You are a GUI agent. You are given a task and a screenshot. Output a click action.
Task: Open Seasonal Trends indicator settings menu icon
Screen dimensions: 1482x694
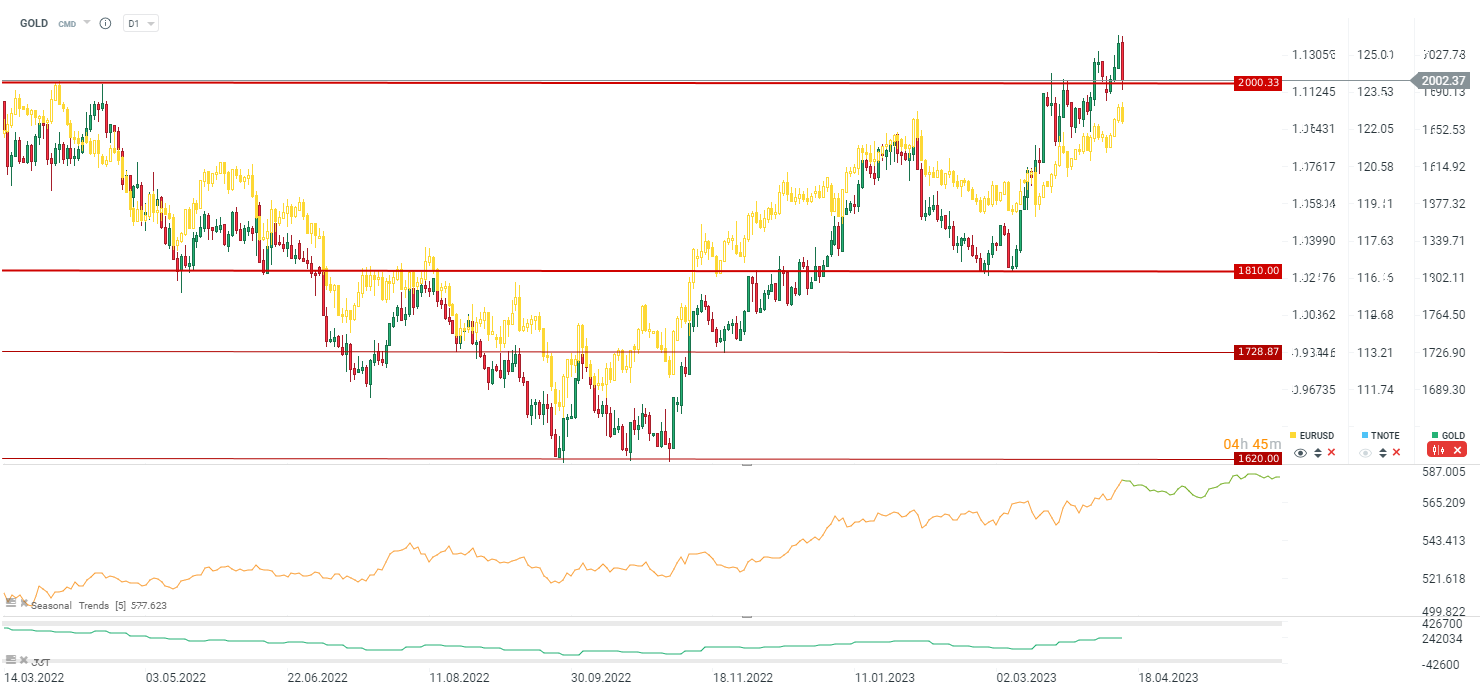(11, 603)
